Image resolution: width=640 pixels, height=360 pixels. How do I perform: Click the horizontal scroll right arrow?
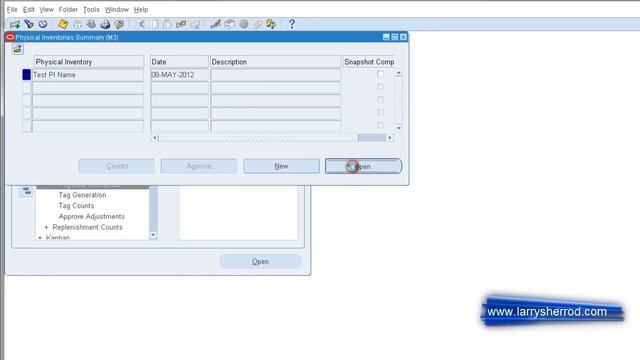390,138
